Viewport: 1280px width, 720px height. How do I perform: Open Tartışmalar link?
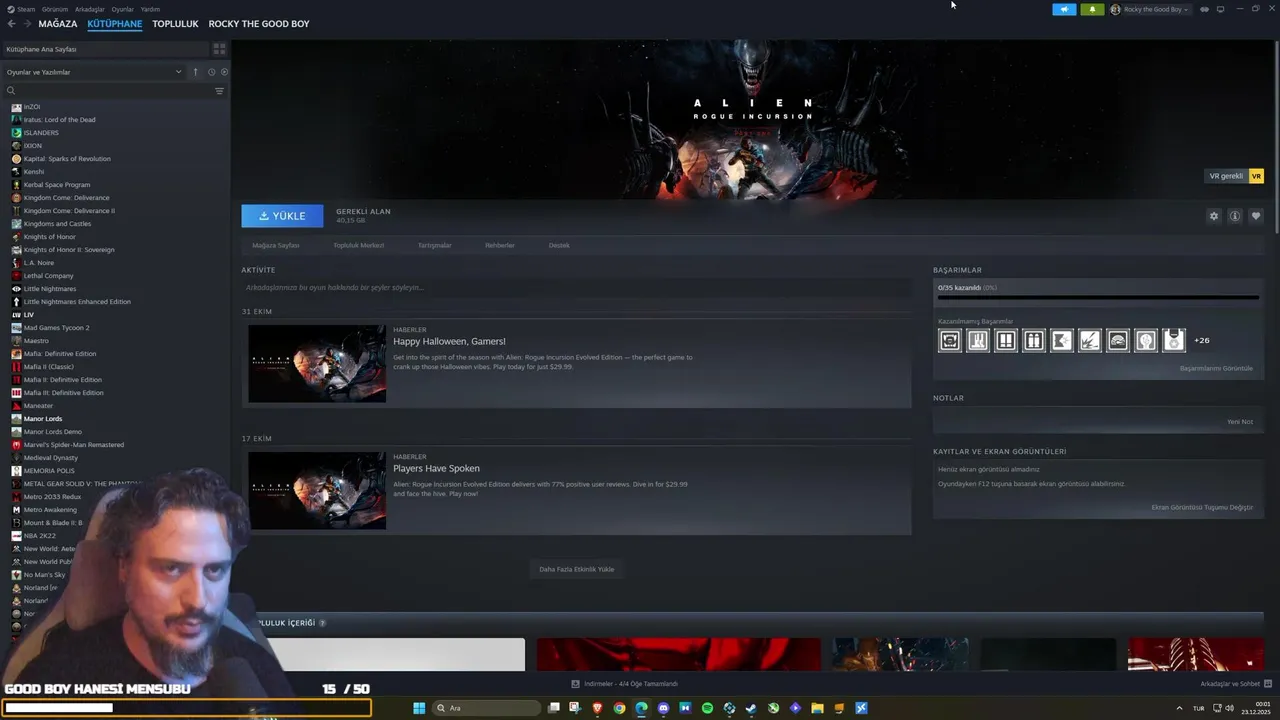pos(434,245)
